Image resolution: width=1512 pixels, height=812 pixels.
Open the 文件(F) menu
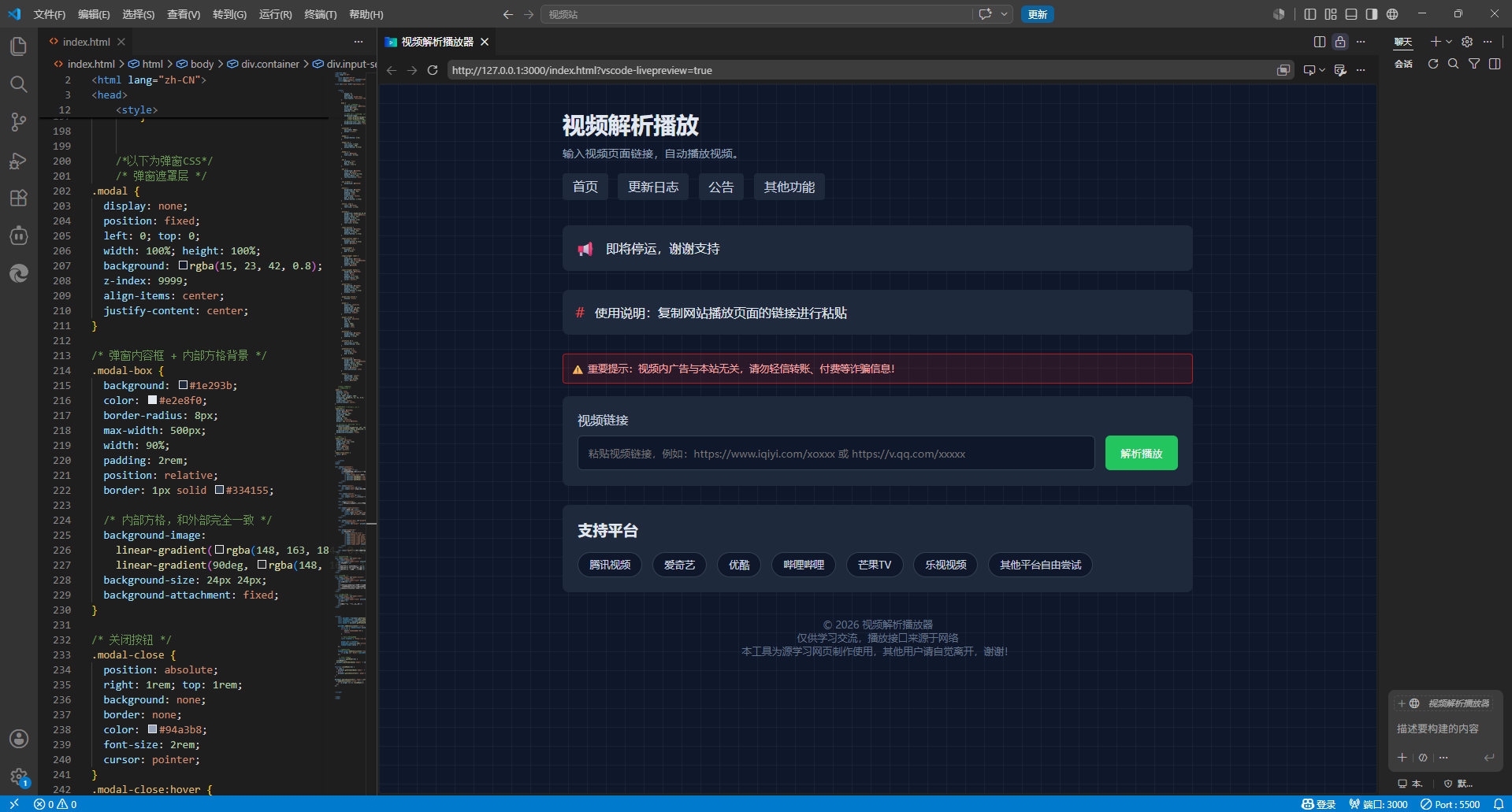pos(50,14)
